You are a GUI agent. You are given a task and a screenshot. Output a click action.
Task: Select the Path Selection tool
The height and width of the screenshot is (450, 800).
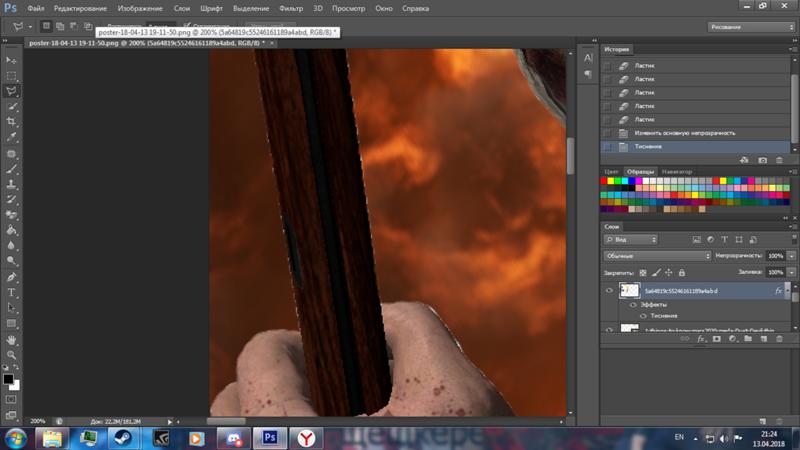11,308
